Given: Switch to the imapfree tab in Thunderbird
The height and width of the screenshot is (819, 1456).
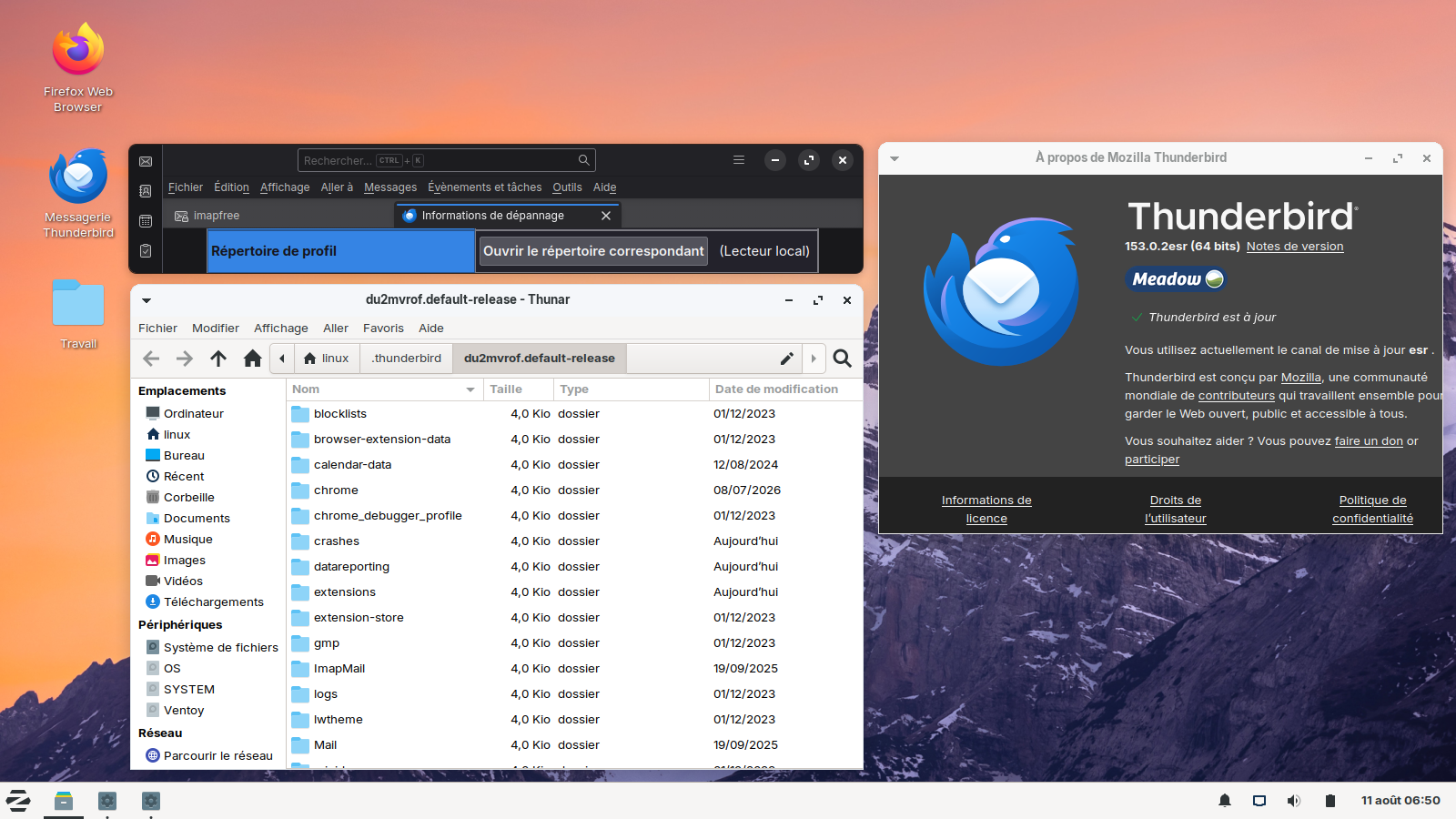Looking at the screenshot, I should 278,216.
